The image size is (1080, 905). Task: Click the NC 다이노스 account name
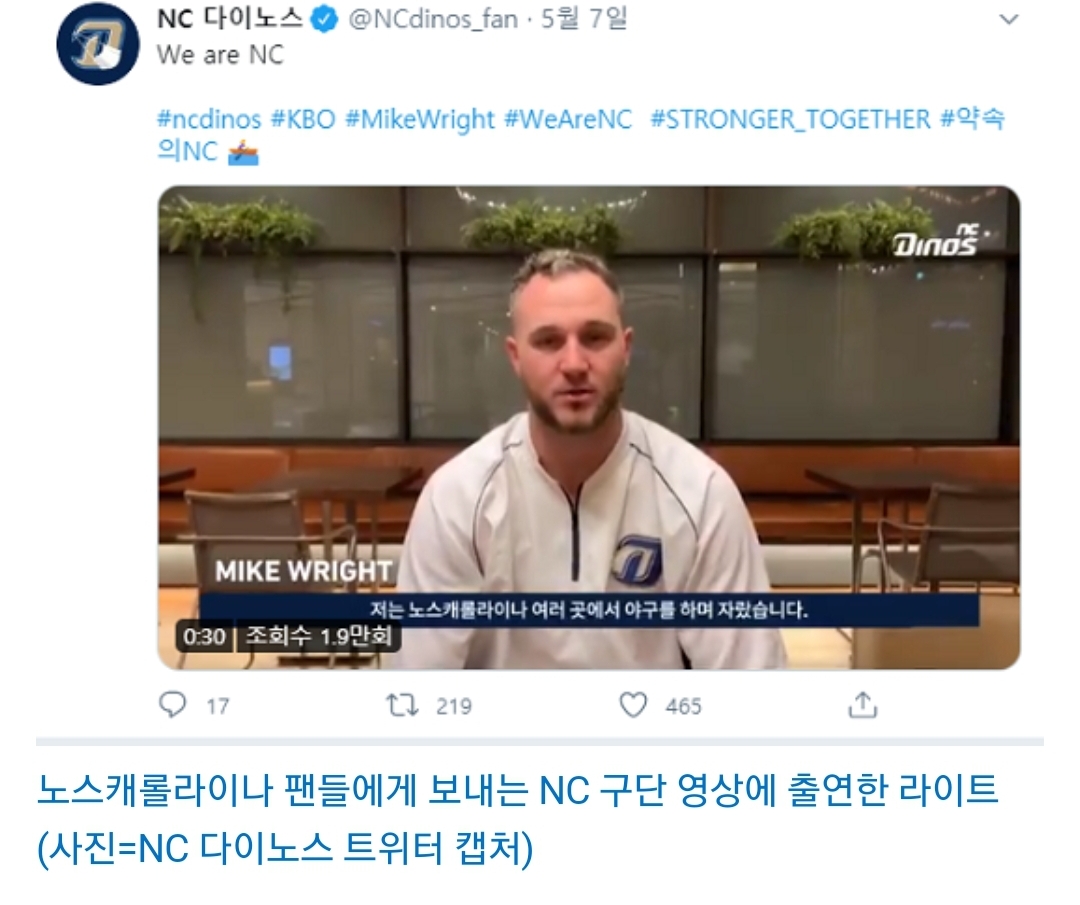tap(230, 19)
